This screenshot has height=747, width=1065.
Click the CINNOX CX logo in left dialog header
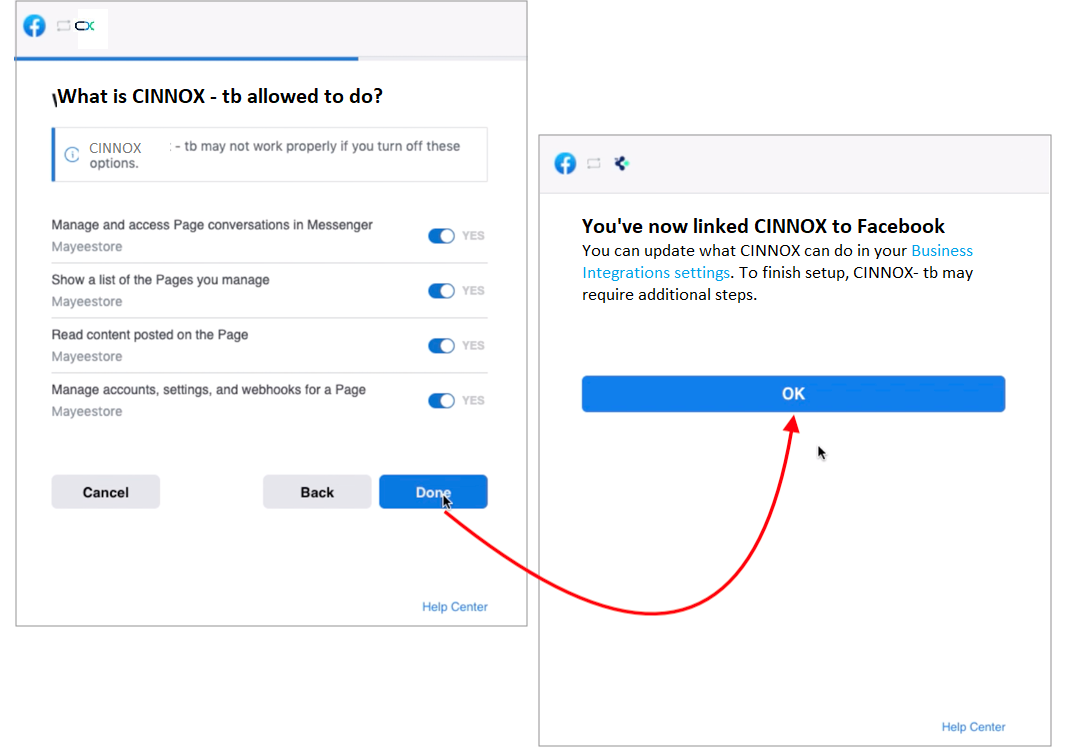point(85,26)
